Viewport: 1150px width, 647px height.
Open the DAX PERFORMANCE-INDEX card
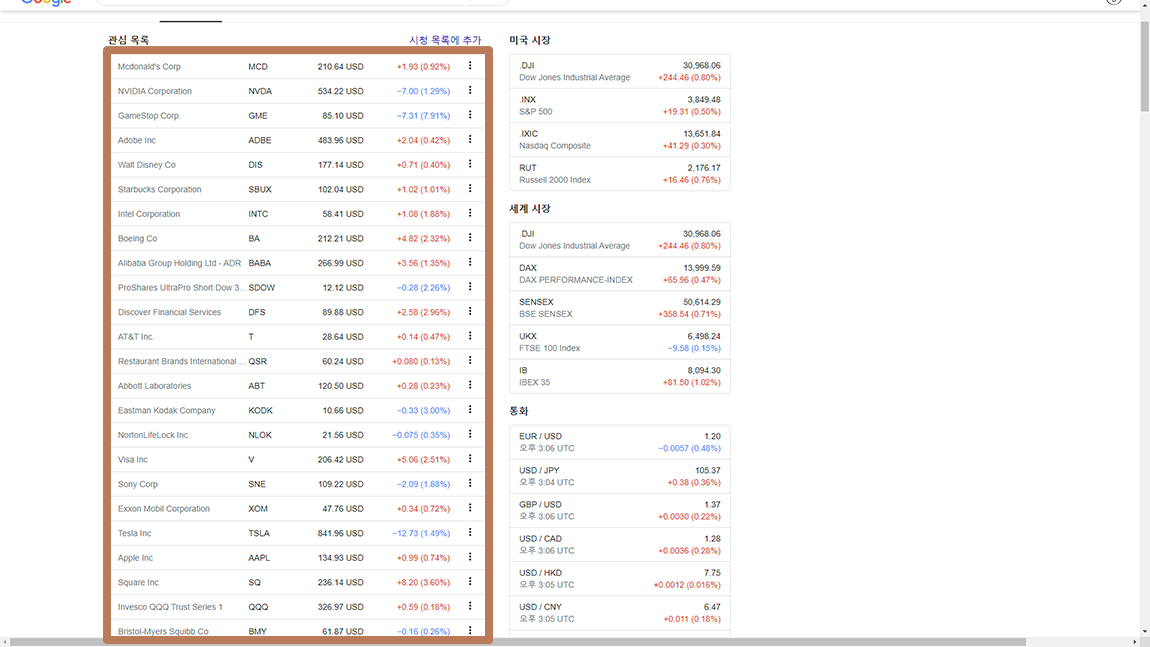[x=620, y=274]
